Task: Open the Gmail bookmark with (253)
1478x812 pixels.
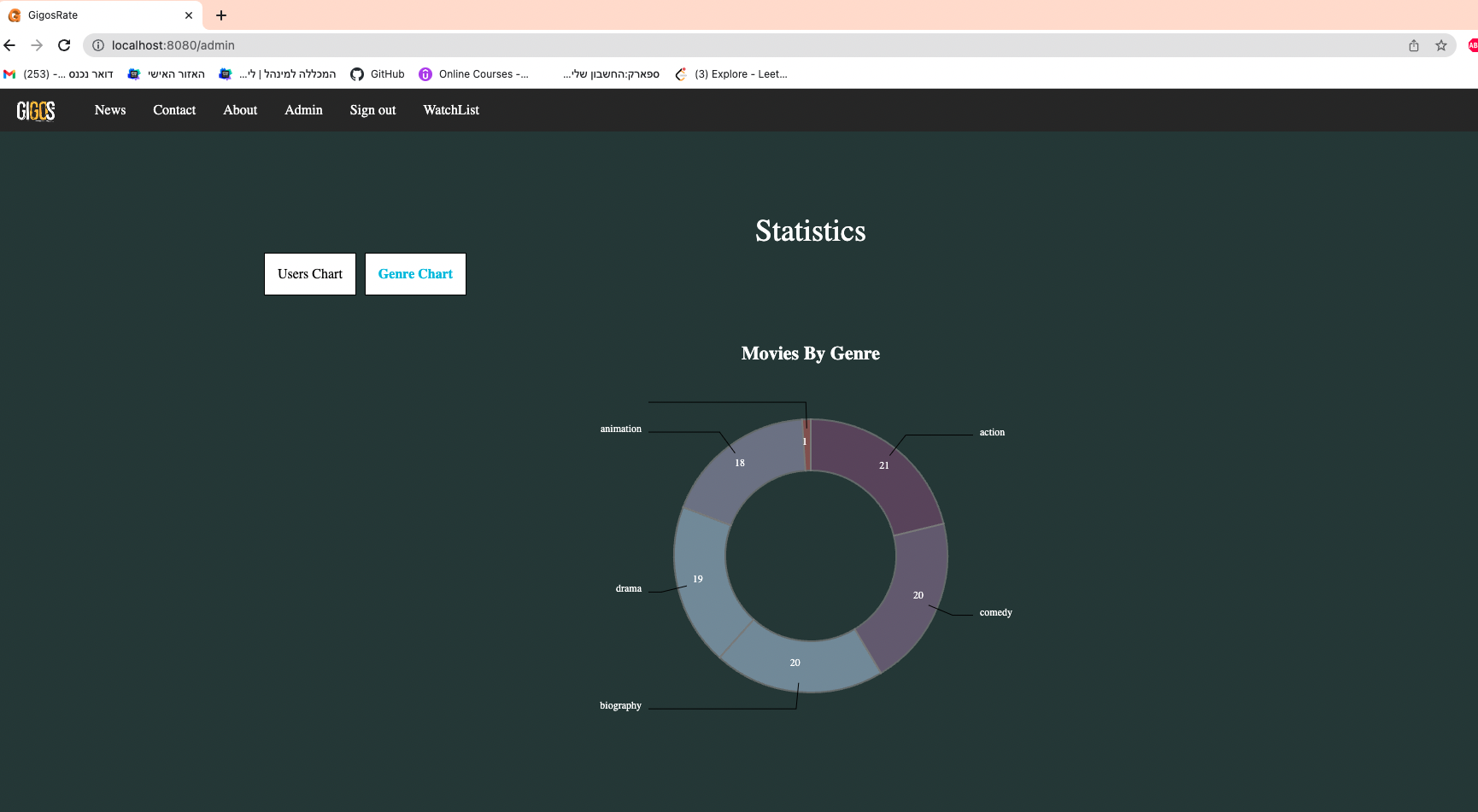Action: 59,74
